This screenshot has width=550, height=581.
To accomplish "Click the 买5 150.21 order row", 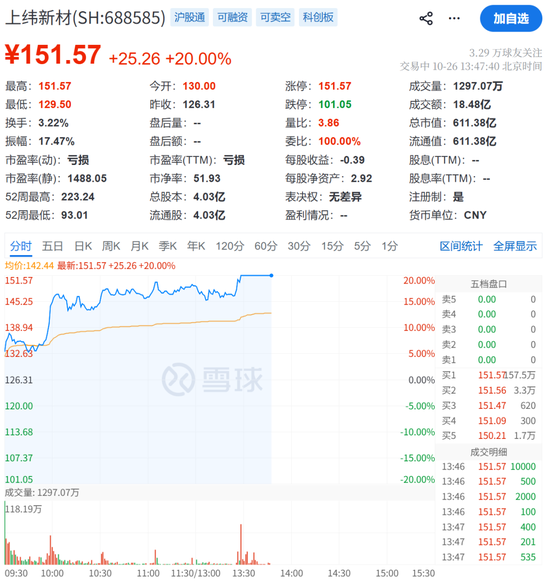I will [488, 436].
